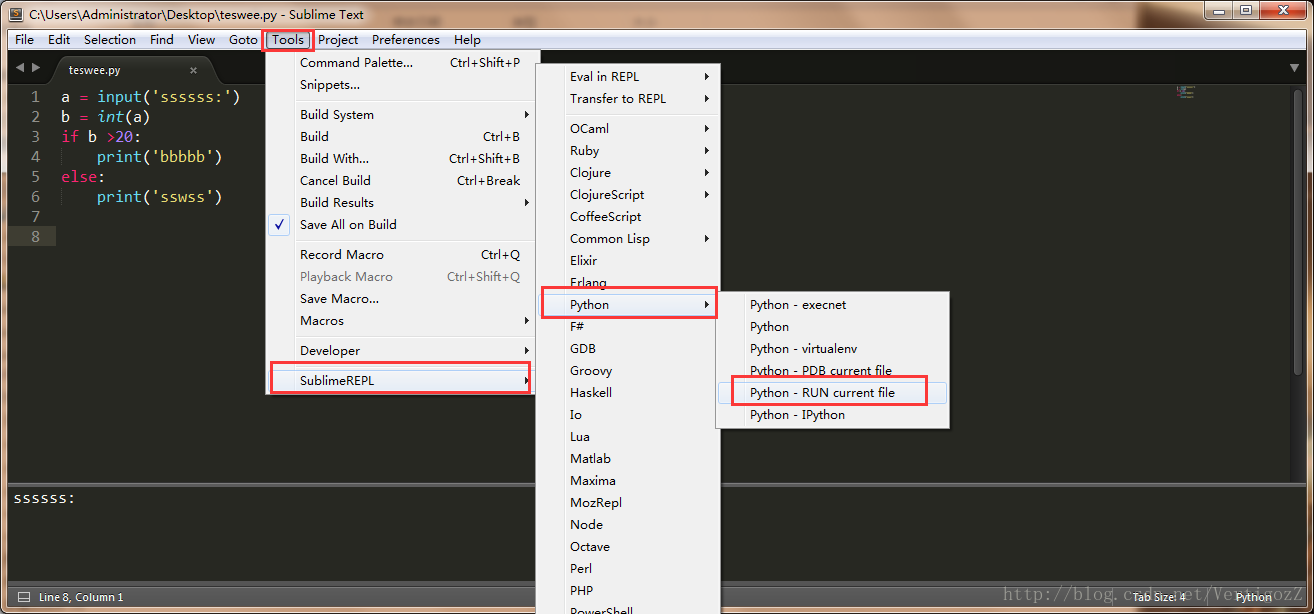Image resolution: width=1314 pixels, height=614 pixels.
Task: Open the File menu
Action: coord(24,40)
